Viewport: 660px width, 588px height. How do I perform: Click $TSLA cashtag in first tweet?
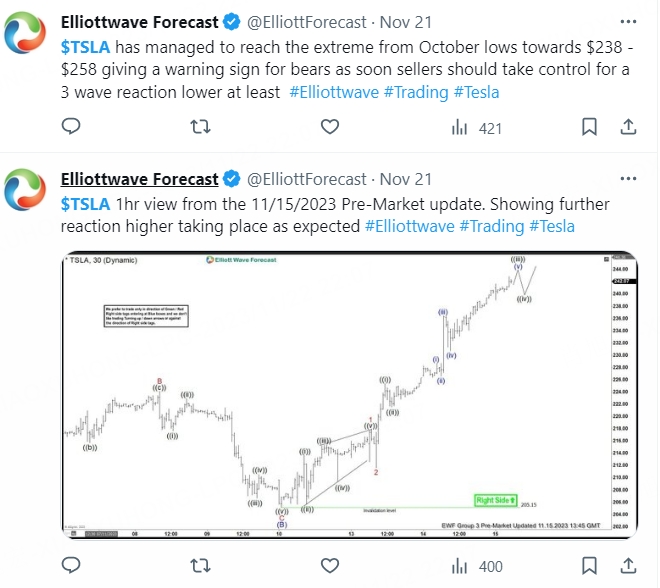[x=84, y=48]
